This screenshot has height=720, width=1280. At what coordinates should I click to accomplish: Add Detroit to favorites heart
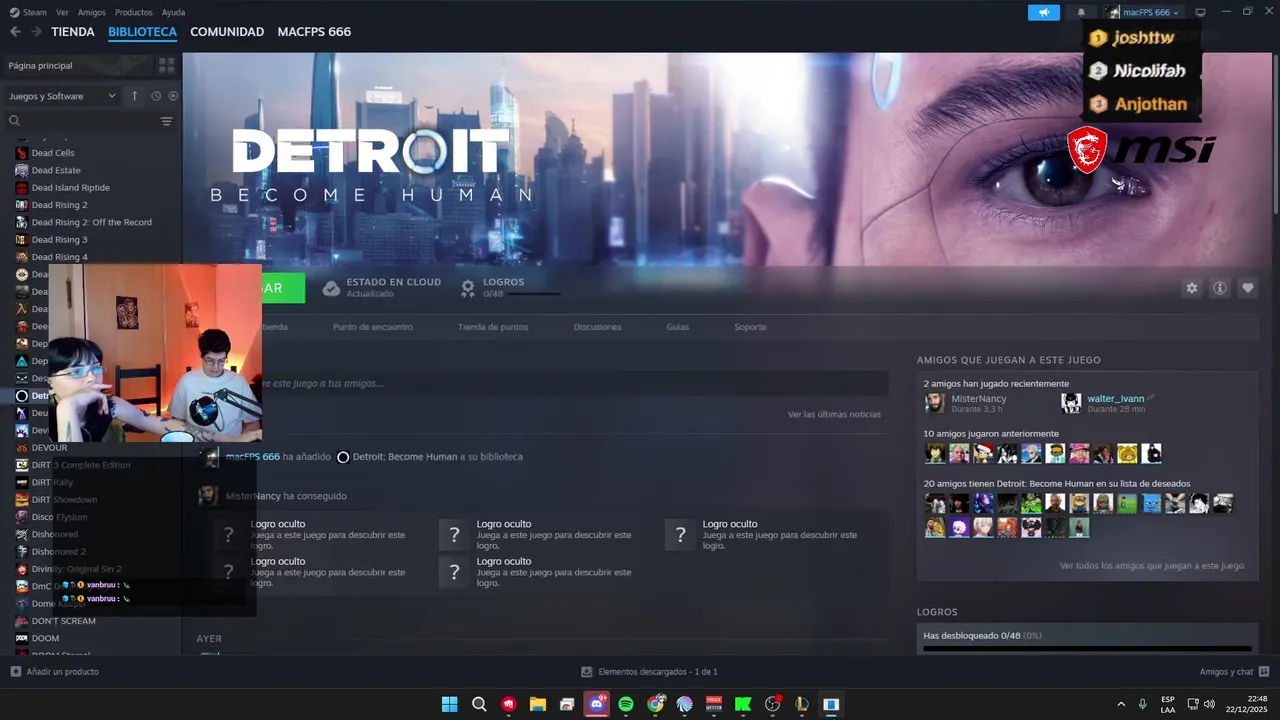coord(1247,288)
